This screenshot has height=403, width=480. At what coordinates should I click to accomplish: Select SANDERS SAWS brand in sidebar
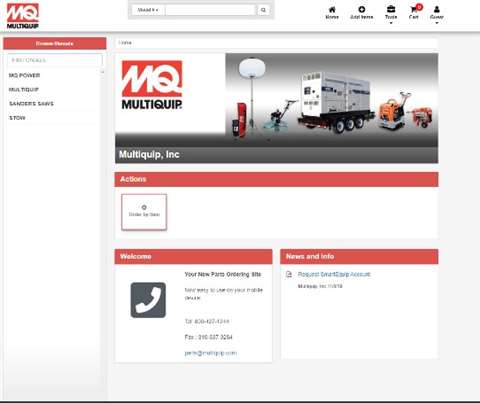click(x=31, y=104)
